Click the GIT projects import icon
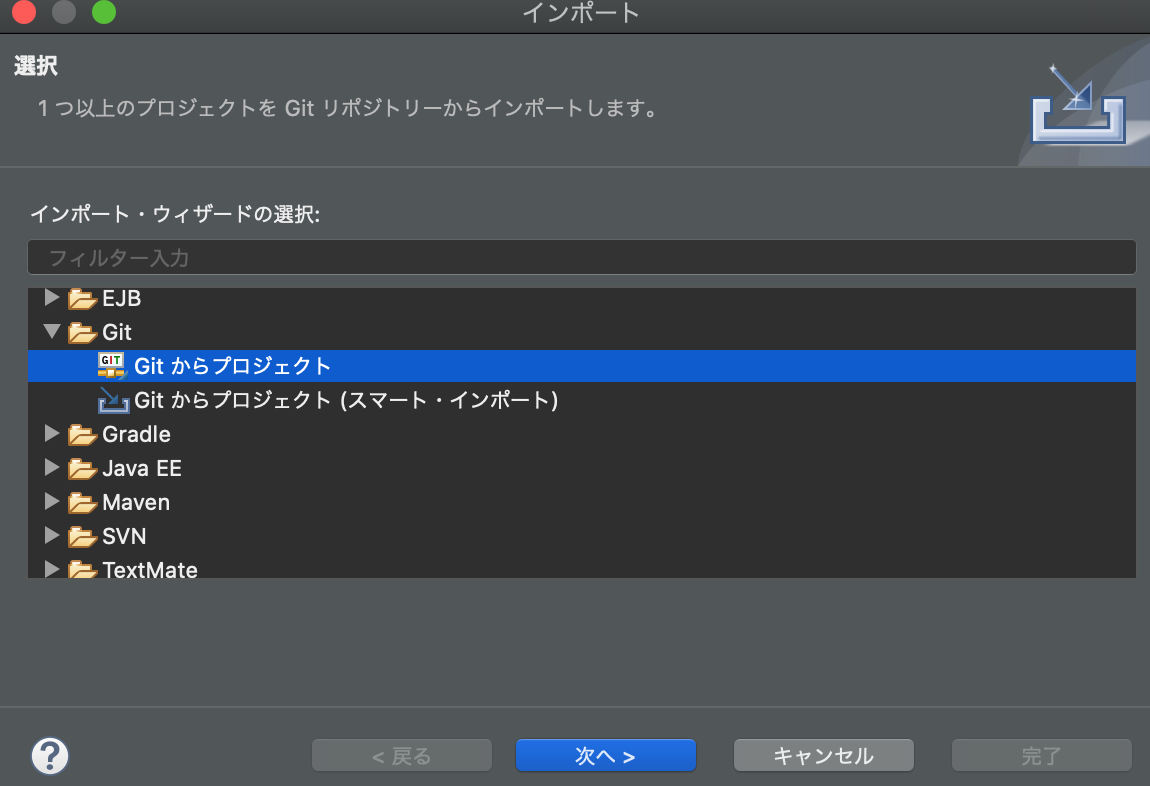 [x=110, y=365]
